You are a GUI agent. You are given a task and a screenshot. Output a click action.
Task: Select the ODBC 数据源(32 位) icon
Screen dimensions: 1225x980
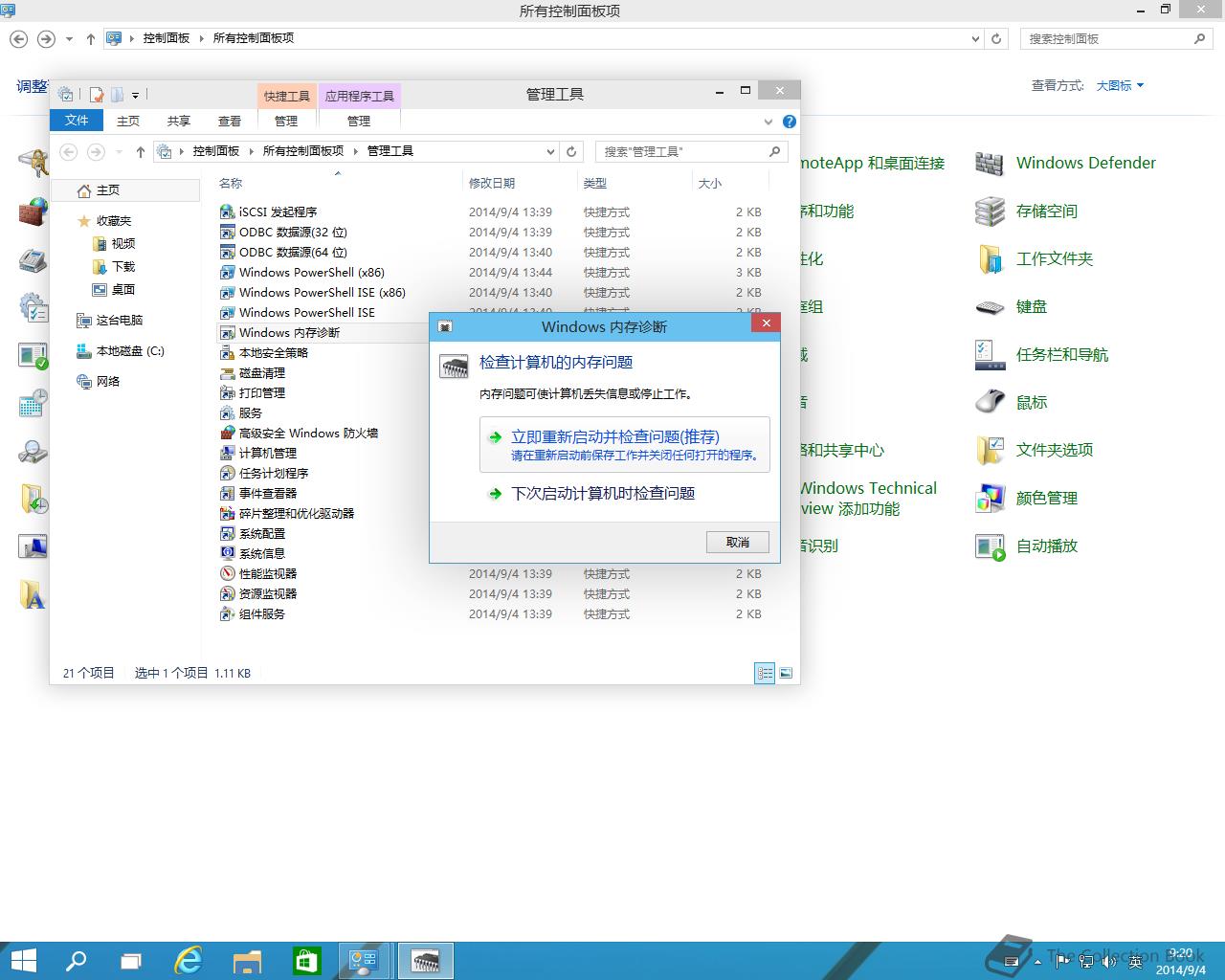(x=227, y=232)
